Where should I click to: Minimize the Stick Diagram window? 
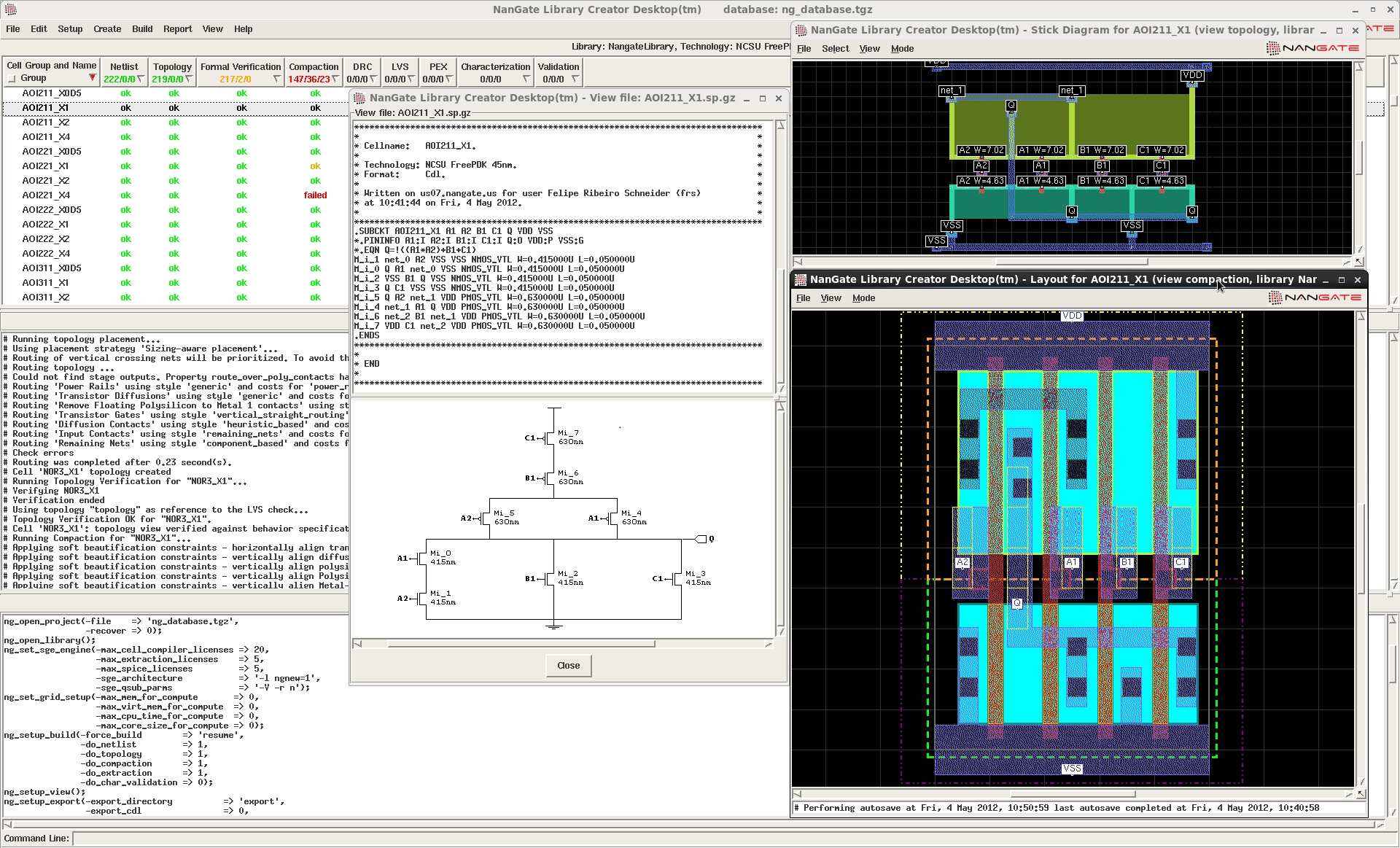[x=1323, y=31]
